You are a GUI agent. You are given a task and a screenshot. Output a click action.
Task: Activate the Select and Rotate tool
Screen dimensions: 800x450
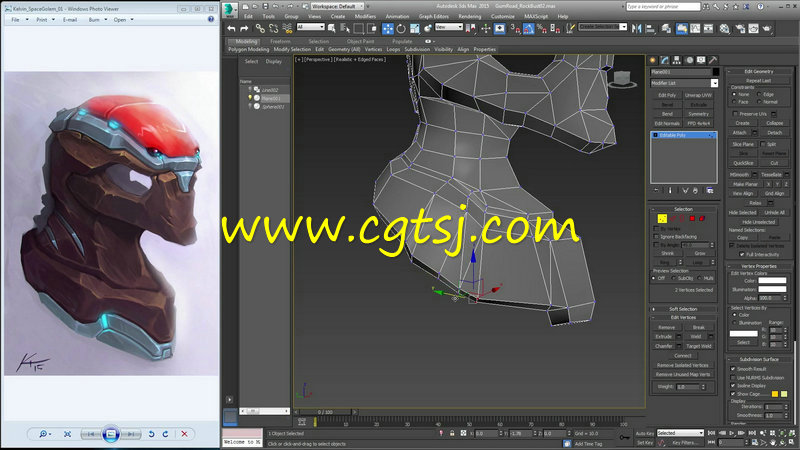pos(401,29)
